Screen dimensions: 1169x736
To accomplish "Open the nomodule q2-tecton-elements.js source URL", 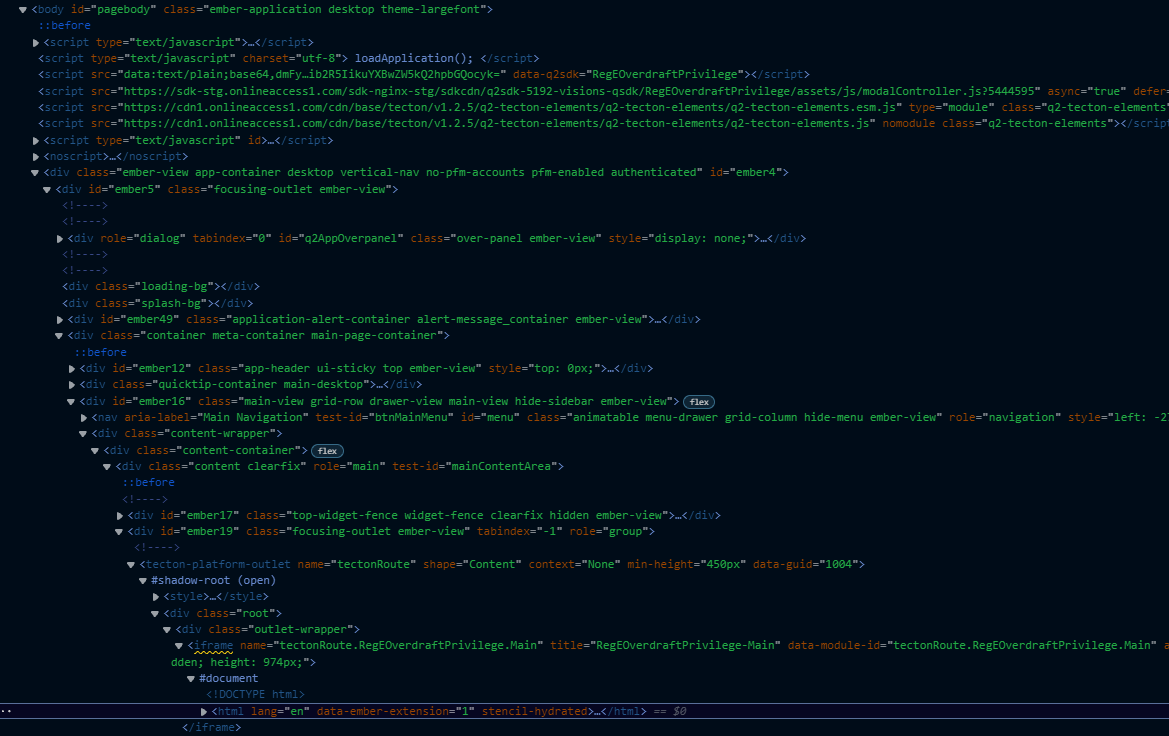I will tap(497, 124).
